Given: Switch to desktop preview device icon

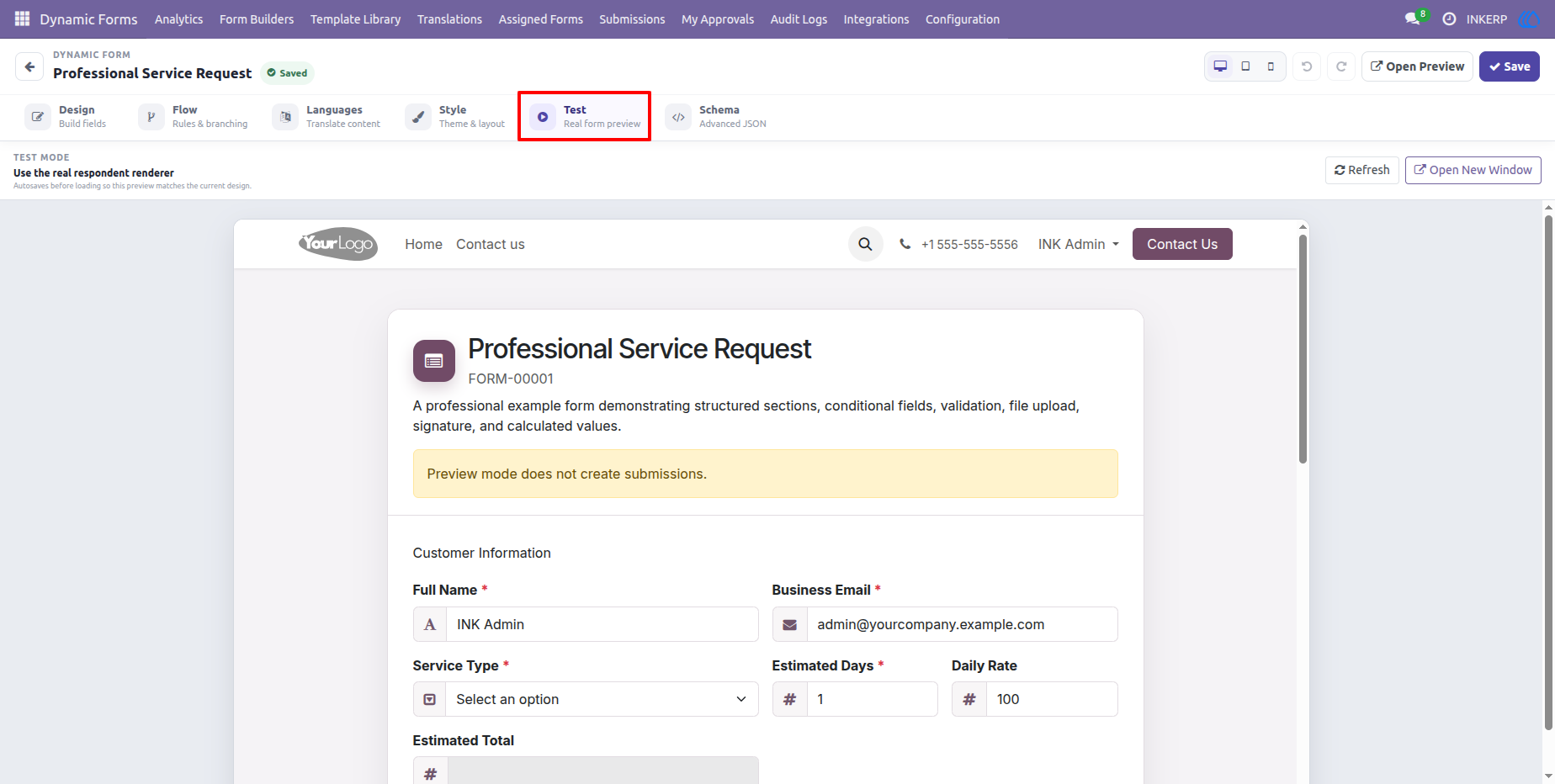Looking at the screenshot, I should click(1220, 66).
